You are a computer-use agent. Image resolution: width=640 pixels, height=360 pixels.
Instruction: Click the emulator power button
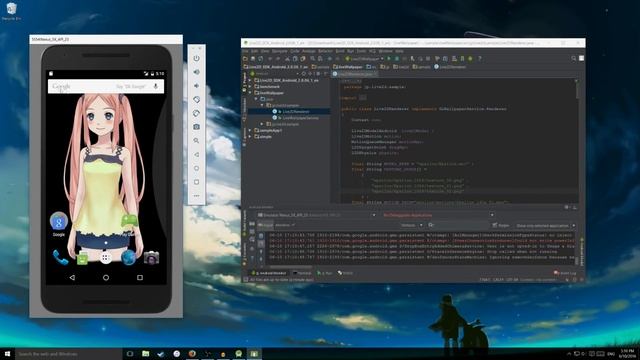[x=196, y=58]
